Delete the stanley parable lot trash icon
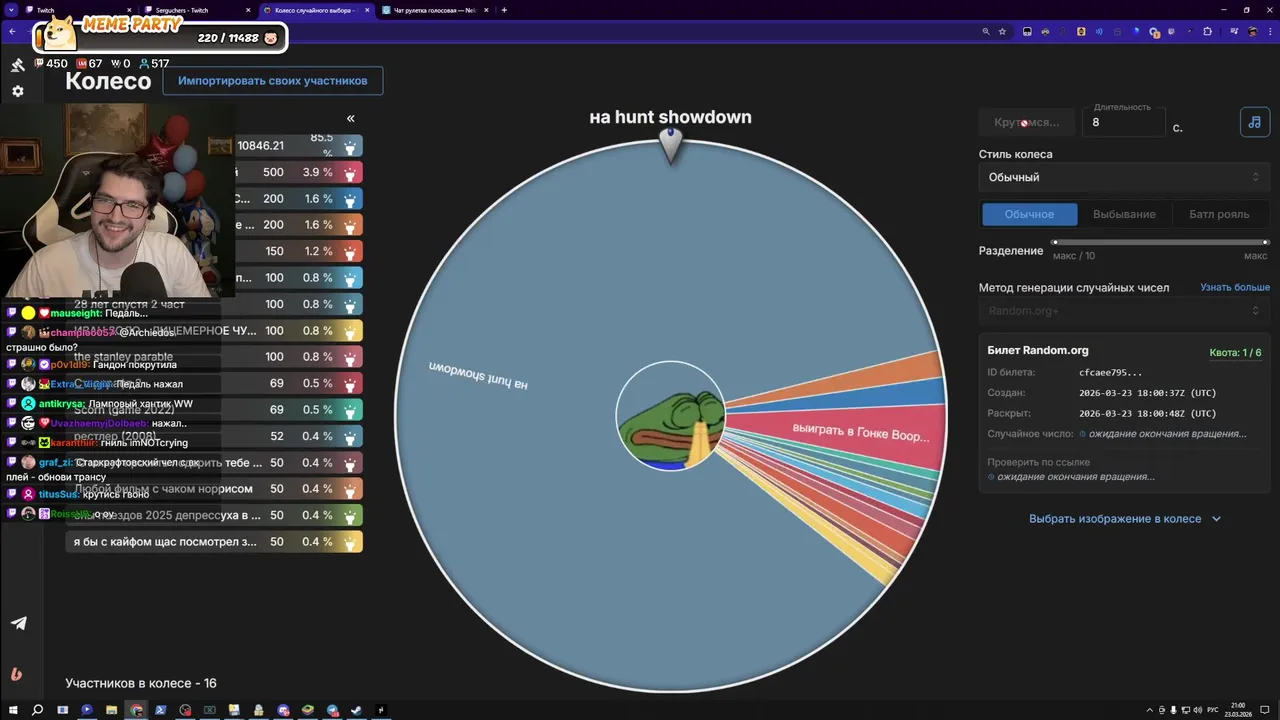Image resolution: width=1280 pixels, height=720 pixels. pos(350,357)
